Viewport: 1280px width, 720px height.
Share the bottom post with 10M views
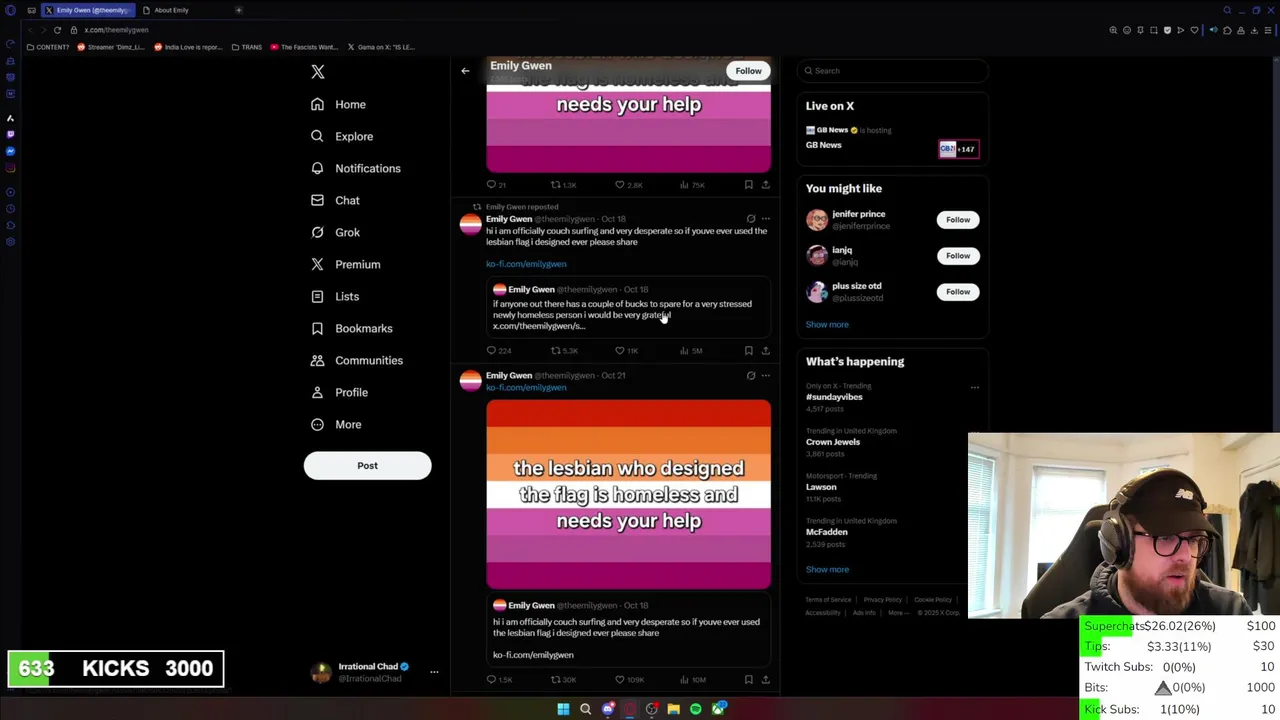pos(766,680)
